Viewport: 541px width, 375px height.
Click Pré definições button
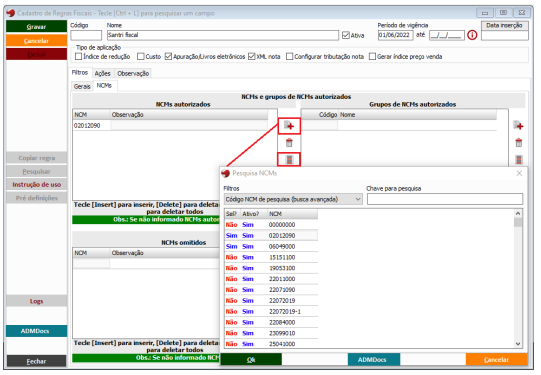[x=37, y=198]
